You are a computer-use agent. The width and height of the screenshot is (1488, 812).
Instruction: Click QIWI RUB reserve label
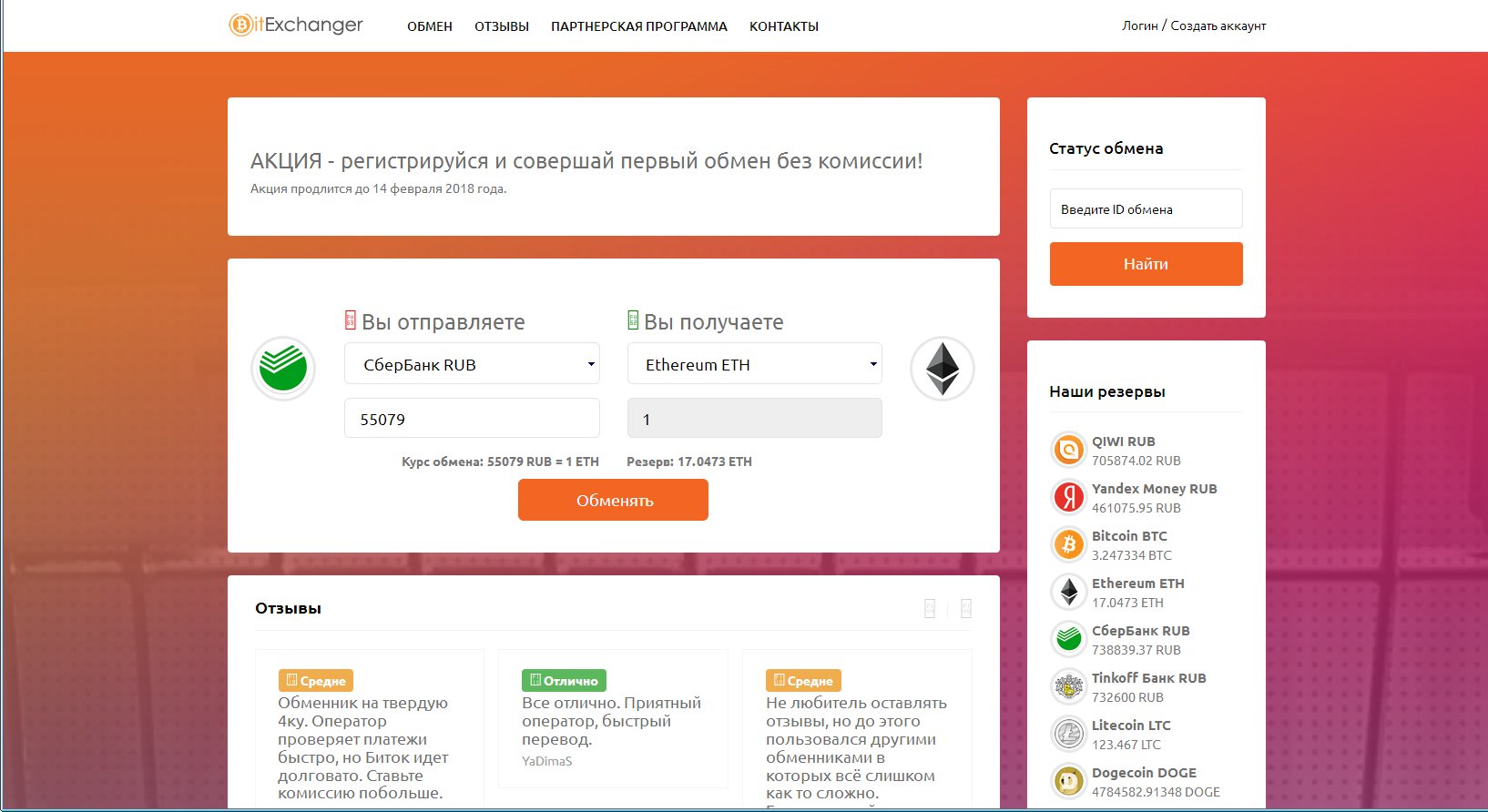(1124, 442)
